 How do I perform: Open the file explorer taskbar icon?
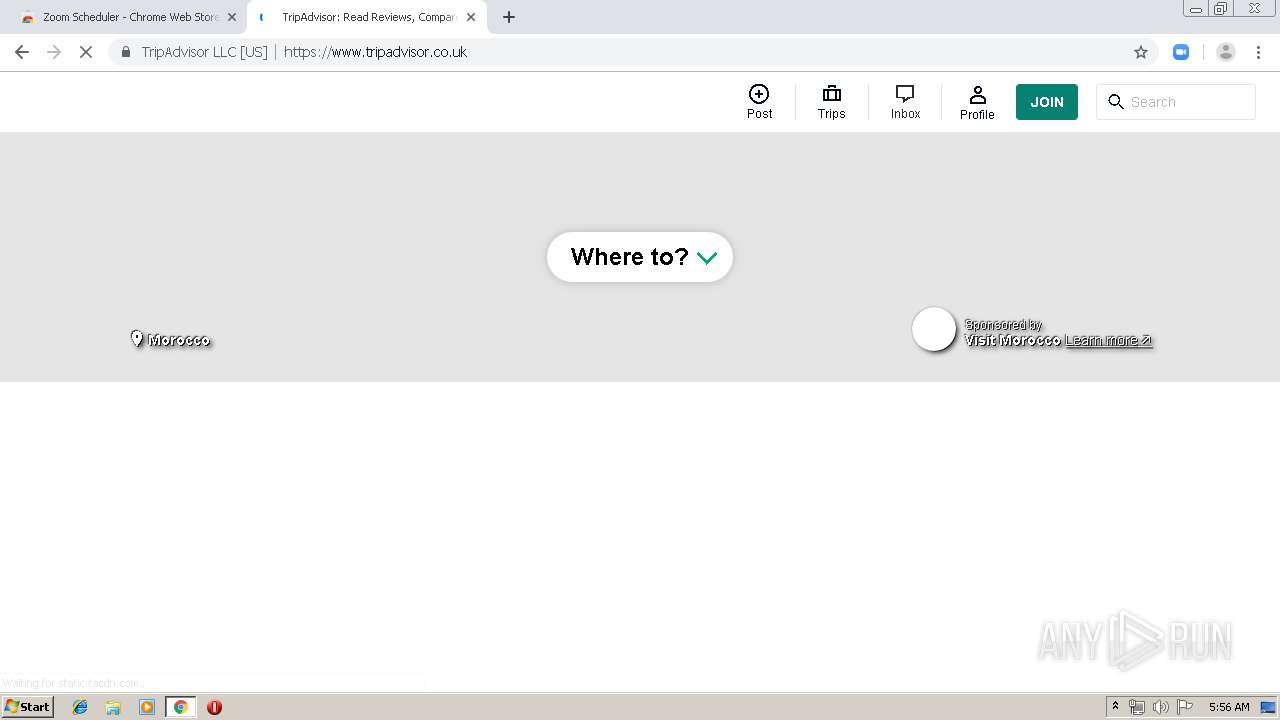(x=113, y=707)
